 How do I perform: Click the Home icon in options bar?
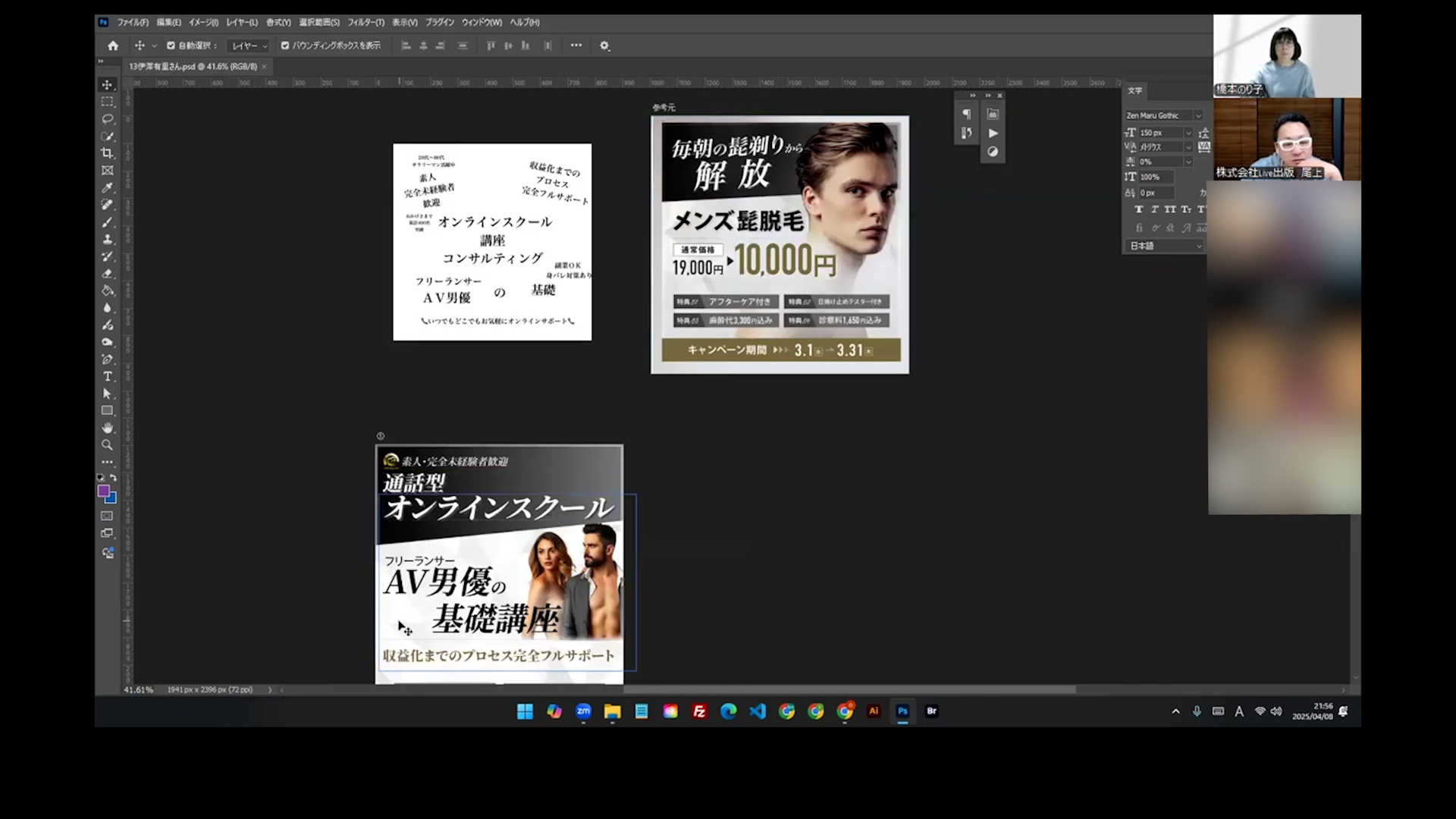point(113,45)
